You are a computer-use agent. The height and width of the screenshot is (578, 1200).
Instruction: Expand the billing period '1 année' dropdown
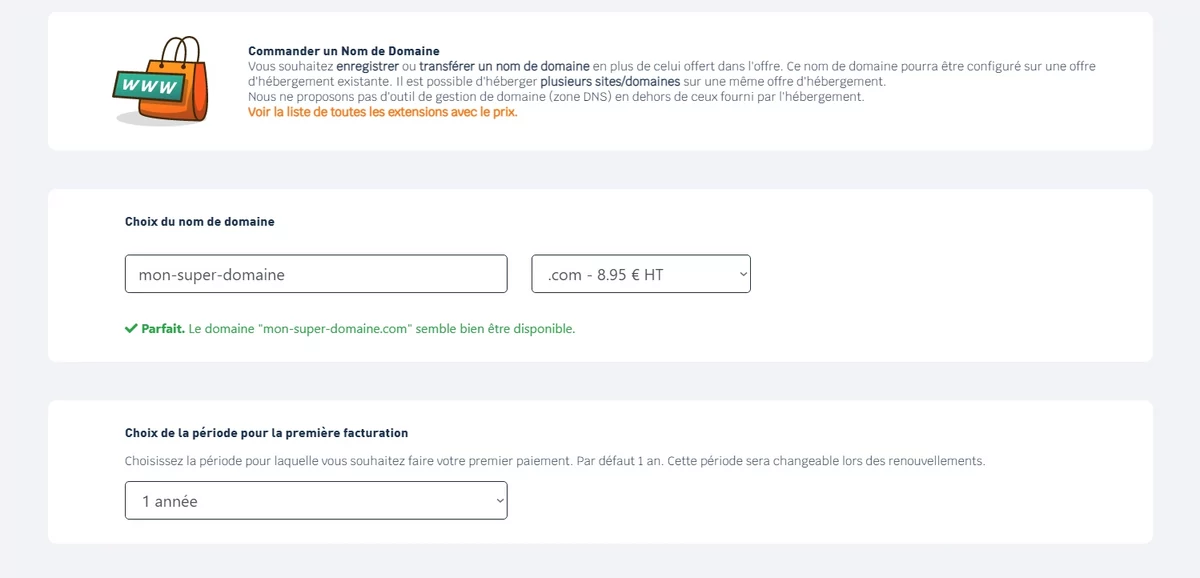(316, 501)
